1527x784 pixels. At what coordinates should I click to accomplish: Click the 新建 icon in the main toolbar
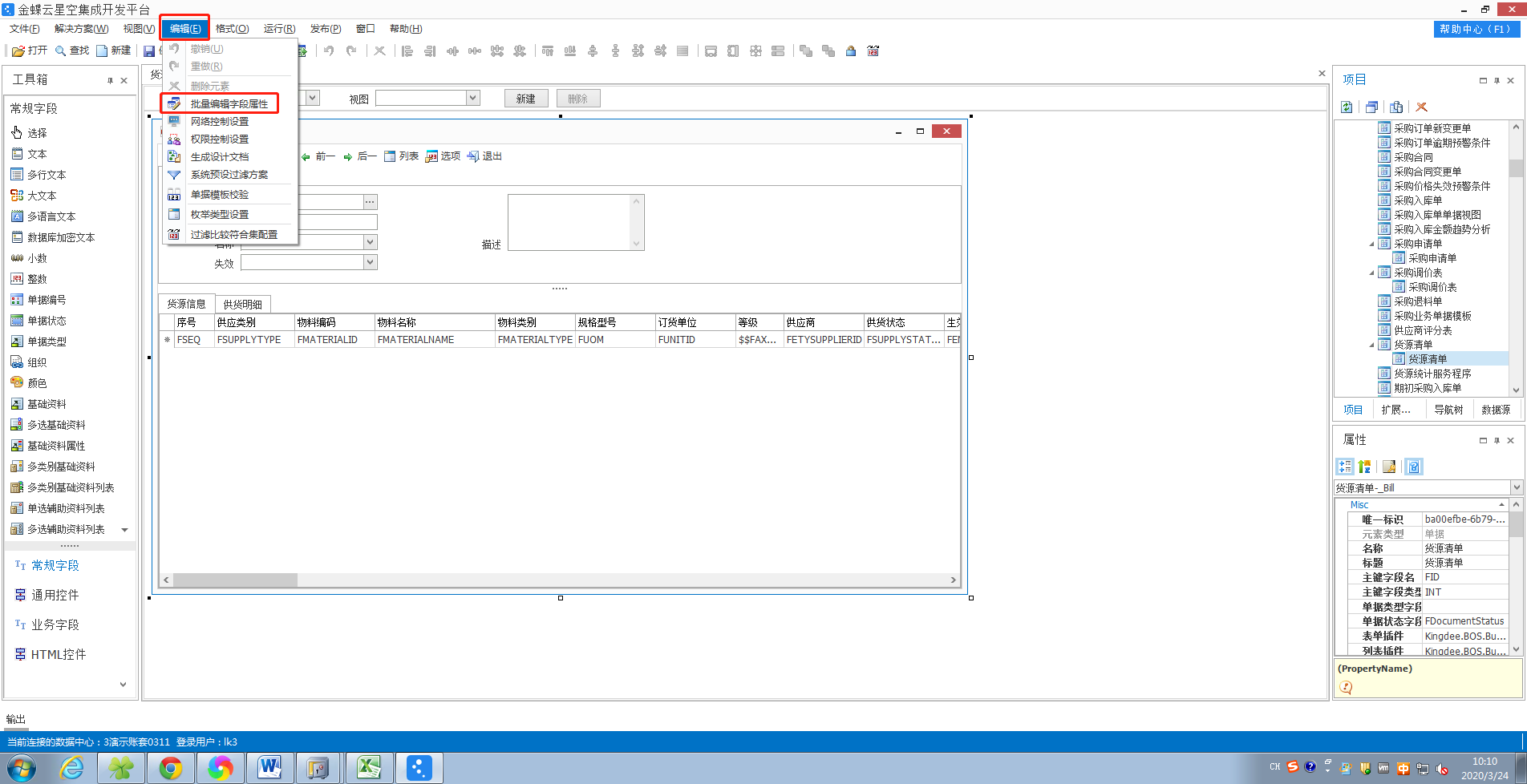tap(113, 51)
